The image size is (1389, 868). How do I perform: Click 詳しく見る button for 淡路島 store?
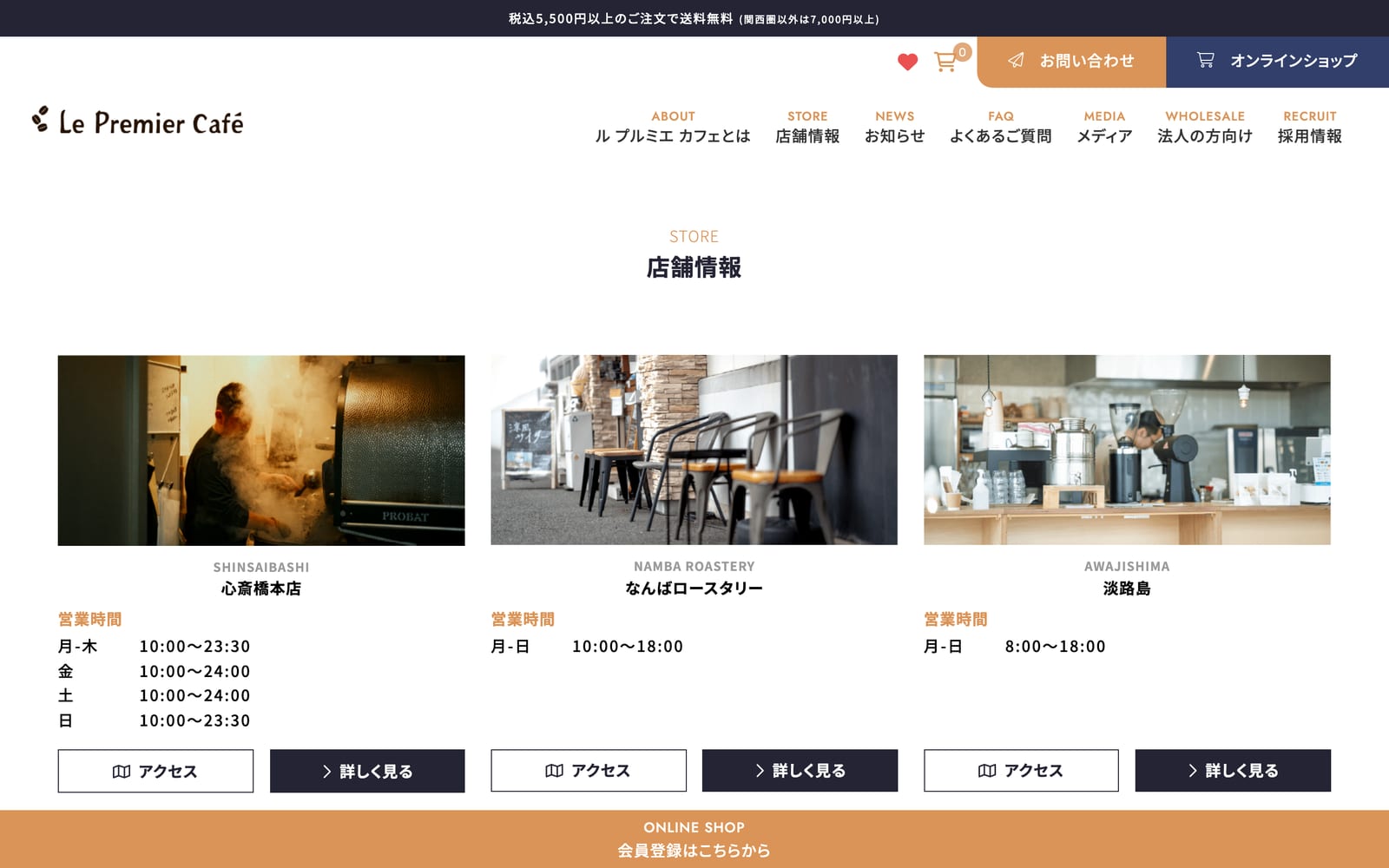[1233, 771]
